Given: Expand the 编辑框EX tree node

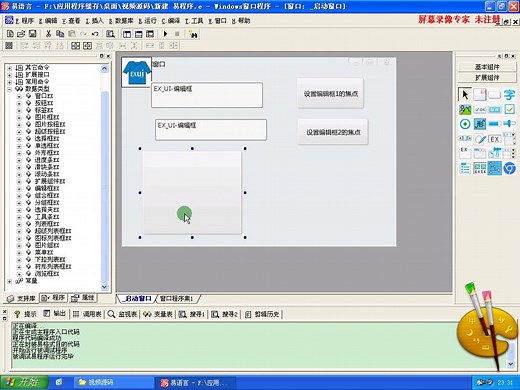Looking at the screenshot, I should click(19, 189).
